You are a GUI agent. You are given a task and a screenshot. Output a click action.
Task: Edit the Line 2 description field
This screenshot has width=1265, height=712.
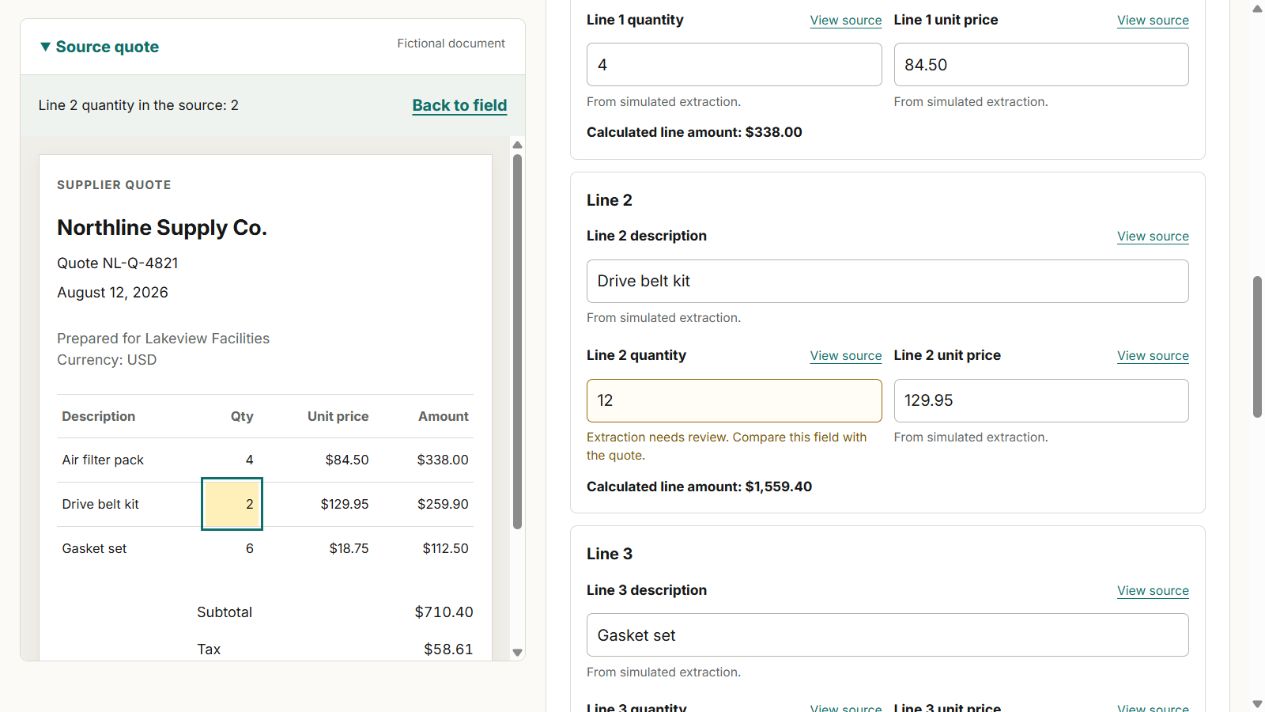[x=887, y=281]
